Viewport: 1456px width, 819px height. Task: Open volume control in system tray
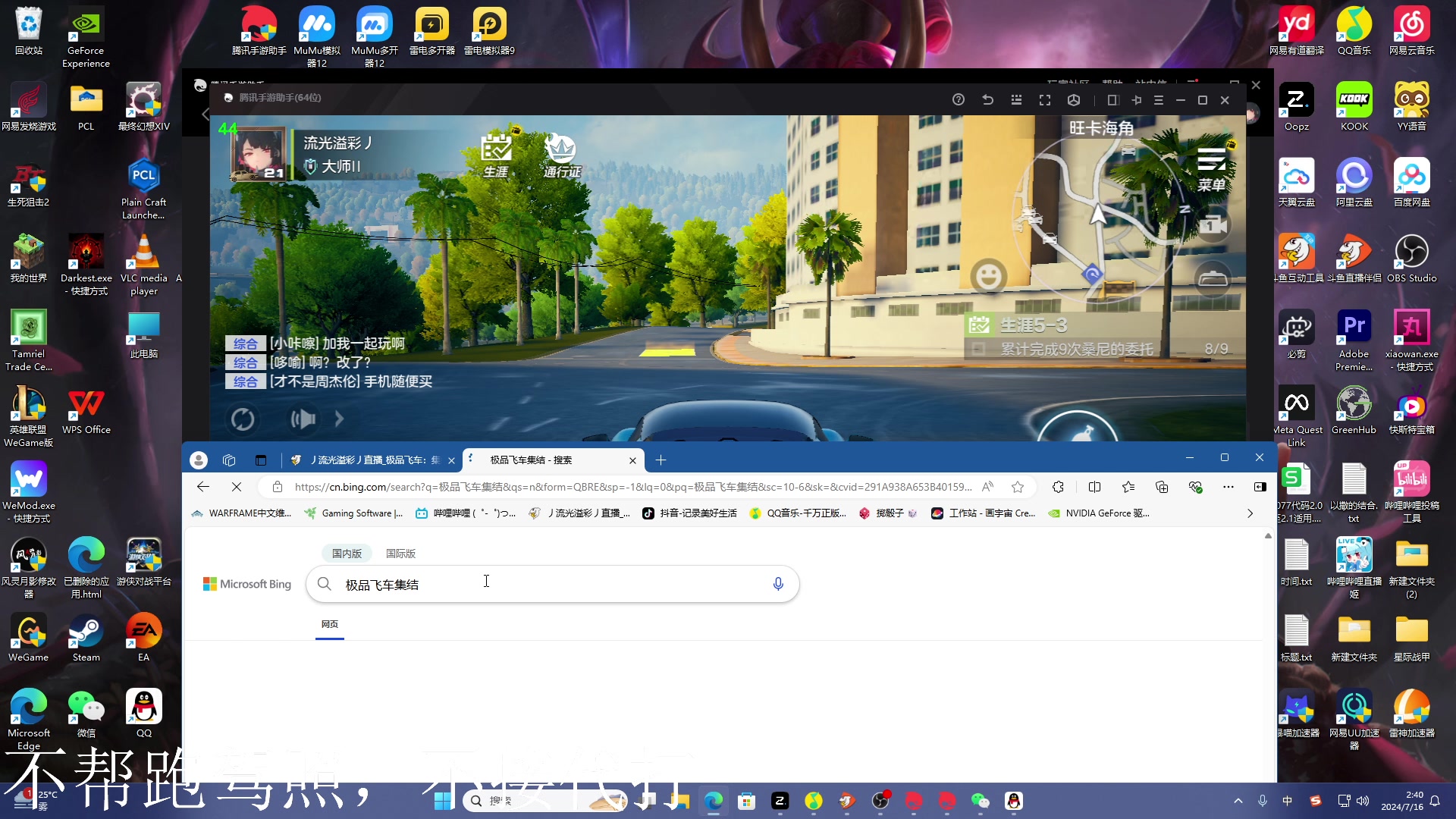[x=1363, y=801]
